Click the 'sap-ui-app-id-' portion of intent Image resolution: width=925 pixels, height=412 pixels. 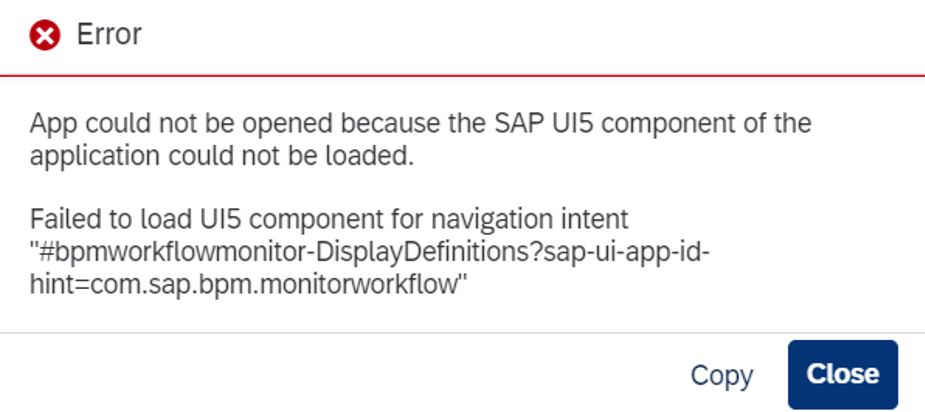(x=626, y=253)
